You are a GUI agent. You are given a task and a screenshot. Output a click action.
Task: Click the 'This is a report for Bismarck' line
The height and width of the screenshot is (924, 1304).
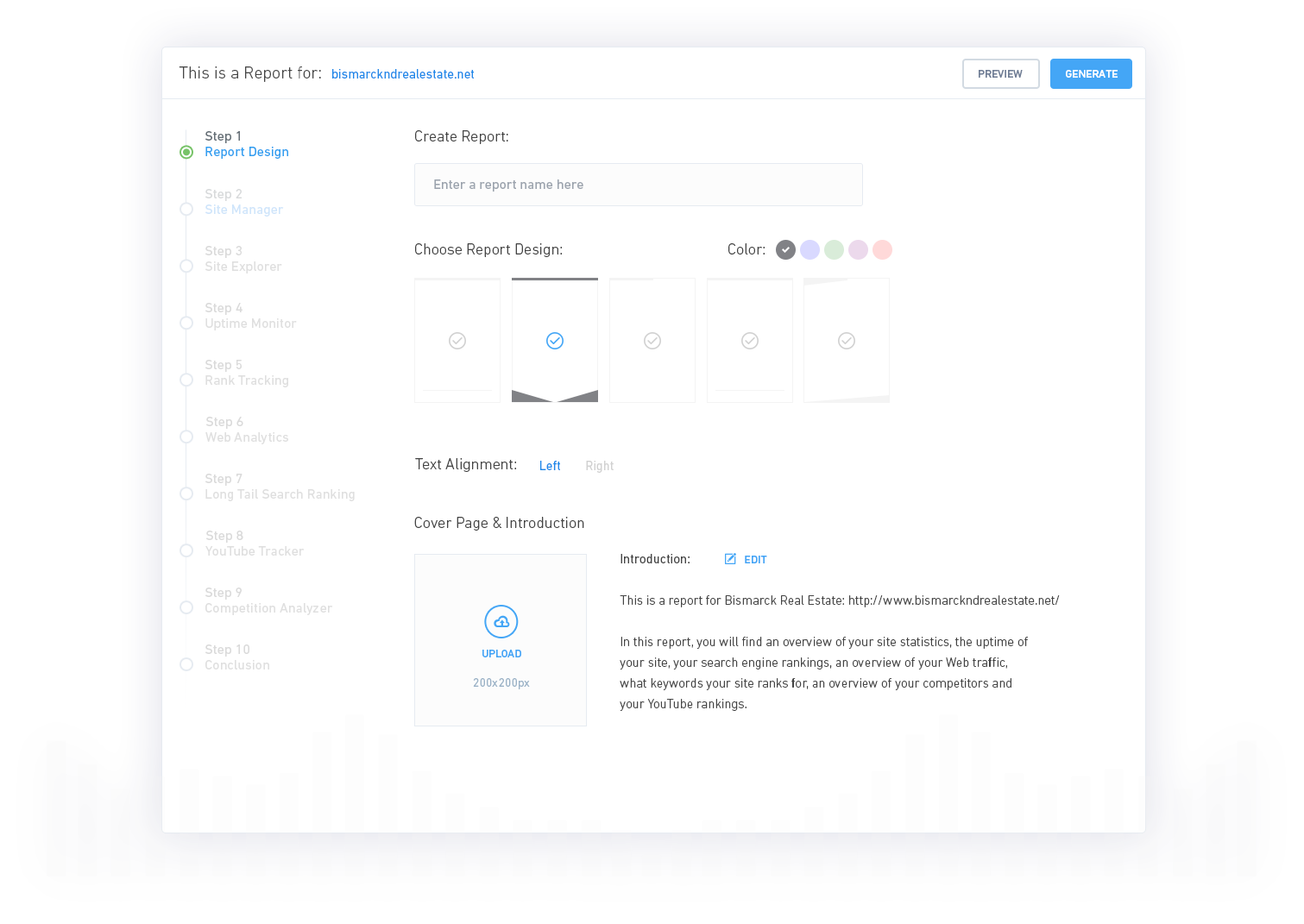point(839,600)
